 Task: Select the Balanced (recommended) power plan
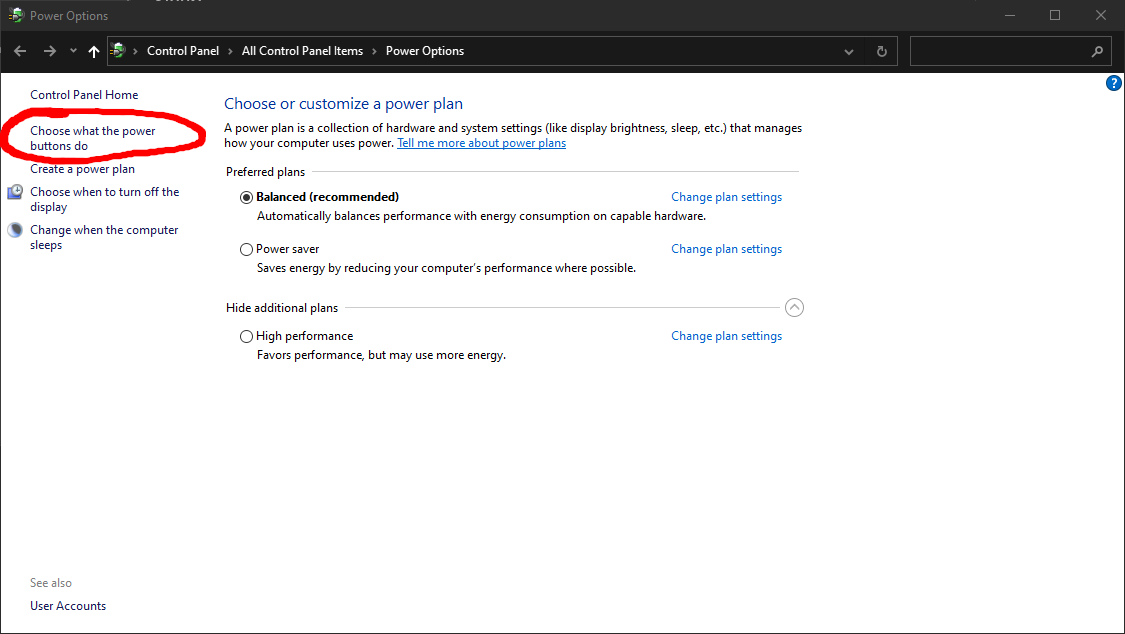pyautogui.click(x=247, y=198)
